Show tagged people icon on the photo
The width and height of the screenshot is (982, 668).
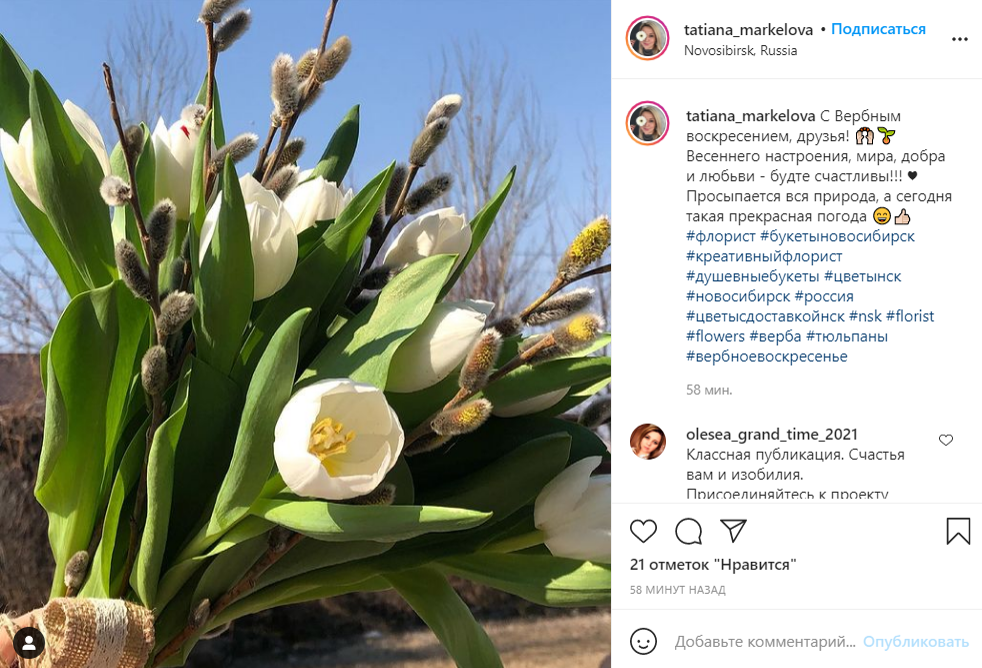point(29,642)
